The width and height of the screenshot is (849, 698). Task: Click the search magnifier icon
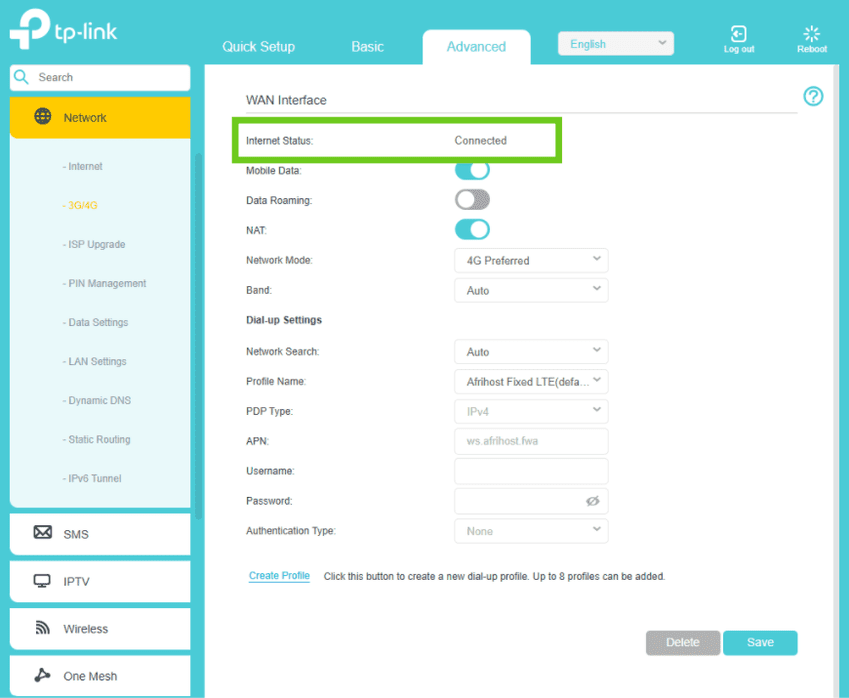click(22, 77)
